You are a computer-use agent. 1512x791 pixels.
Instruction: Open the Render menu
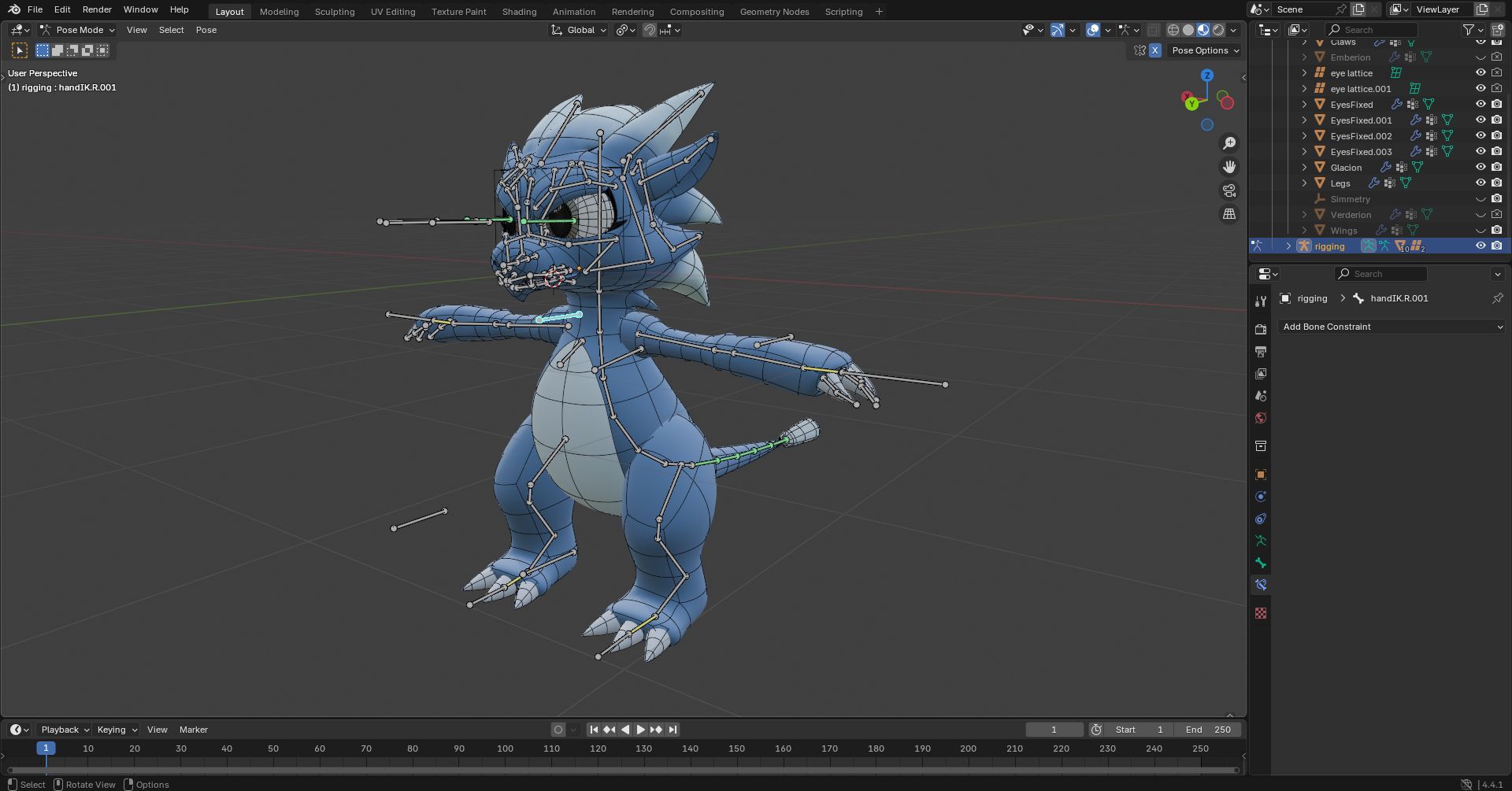coord(97,9)
